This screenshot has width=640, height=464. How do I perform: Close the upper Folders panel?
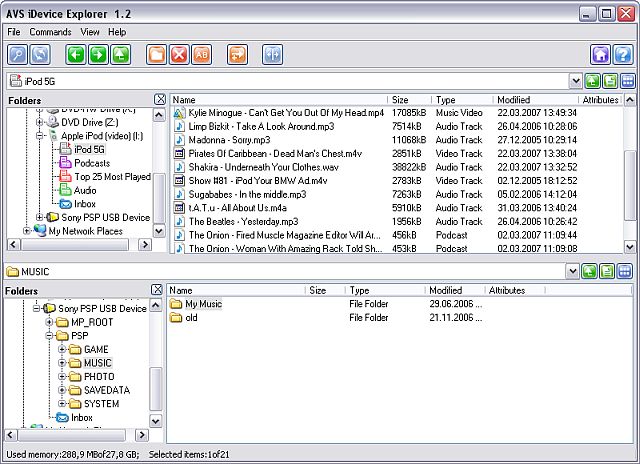click(x=159, y=100)
